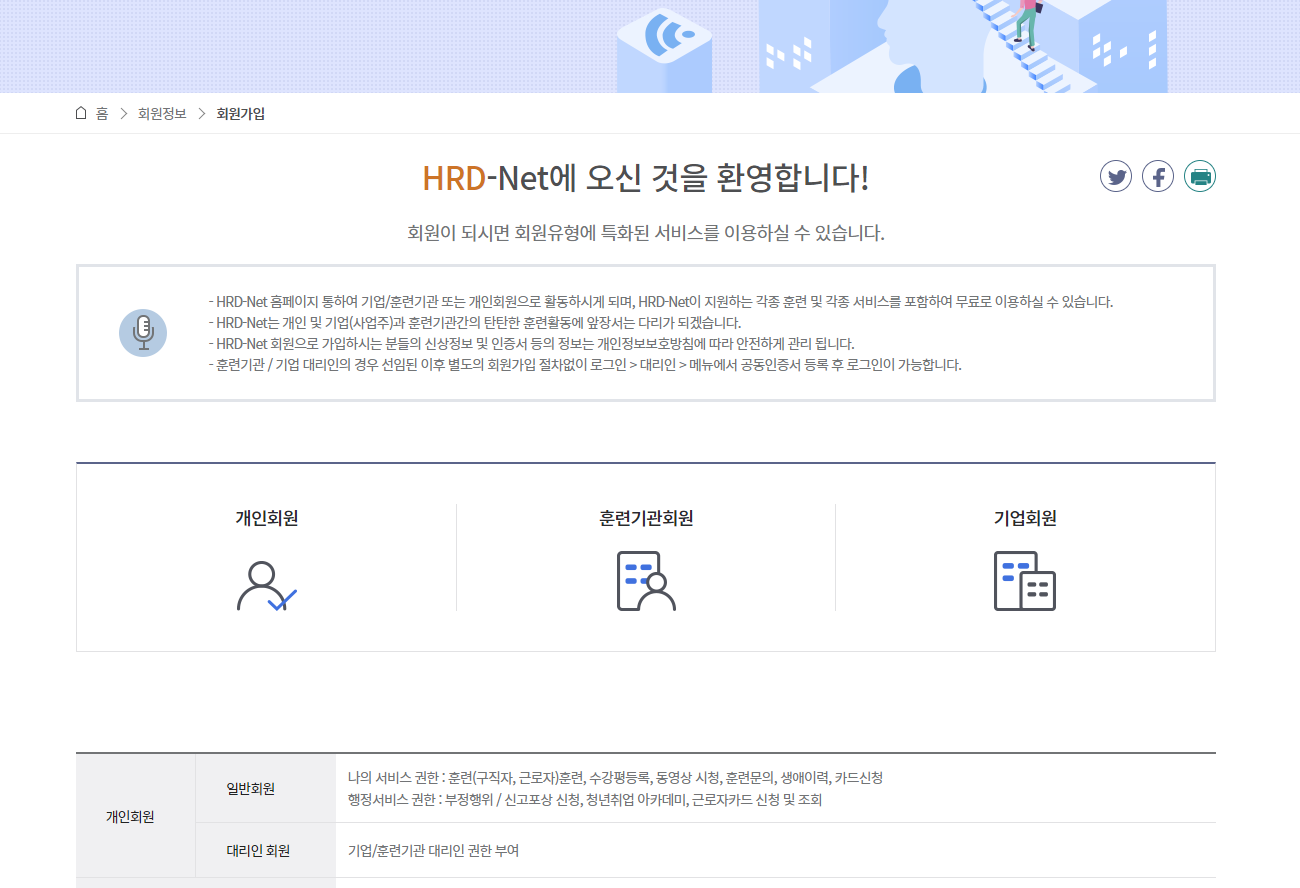Click the 일반회원 table cell
This screenshot has width=1300, height=888.
(266, 788)
